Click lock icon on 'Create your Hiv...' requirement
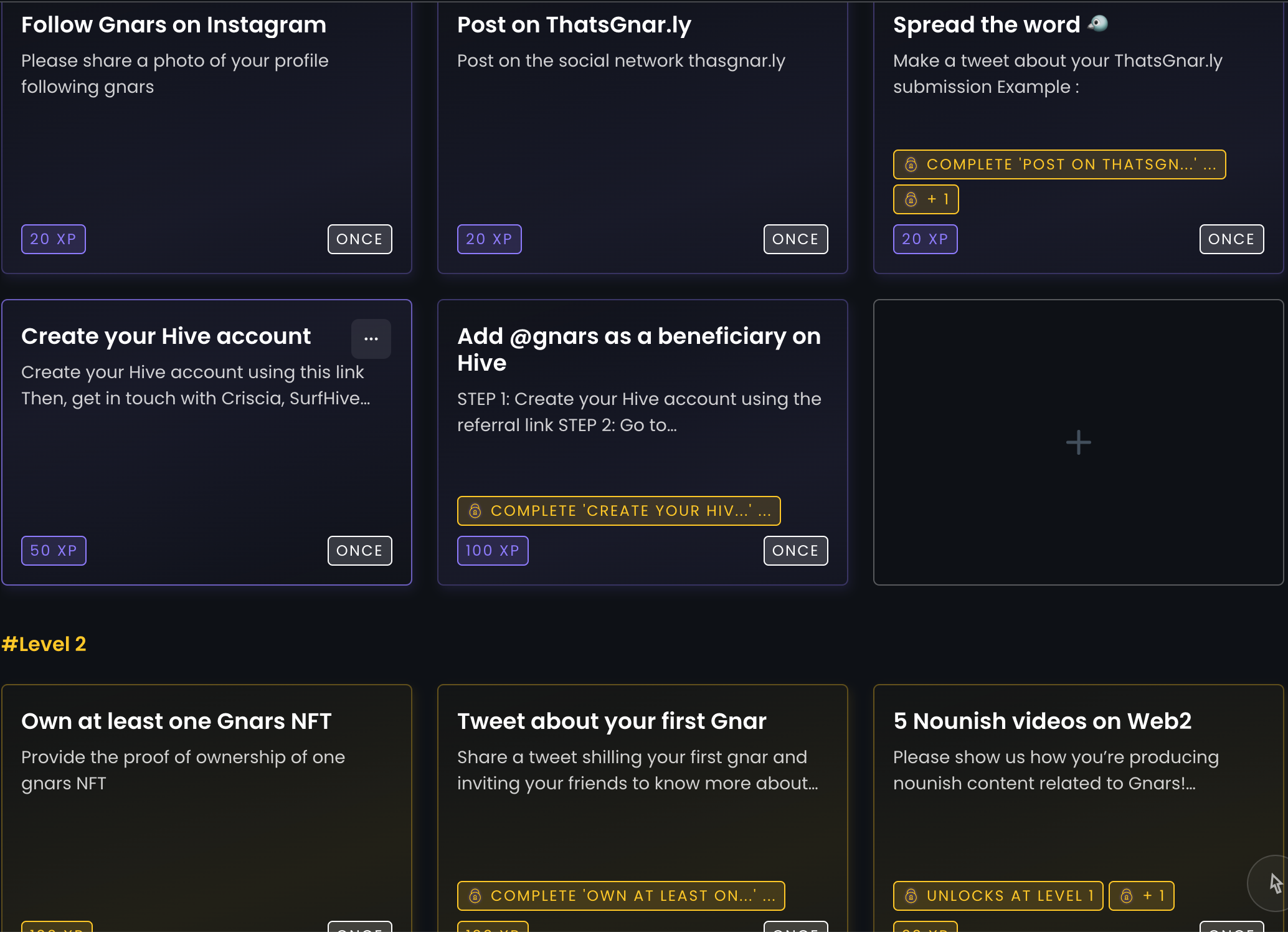1288x932 pixels. click(x=475, y=511)
